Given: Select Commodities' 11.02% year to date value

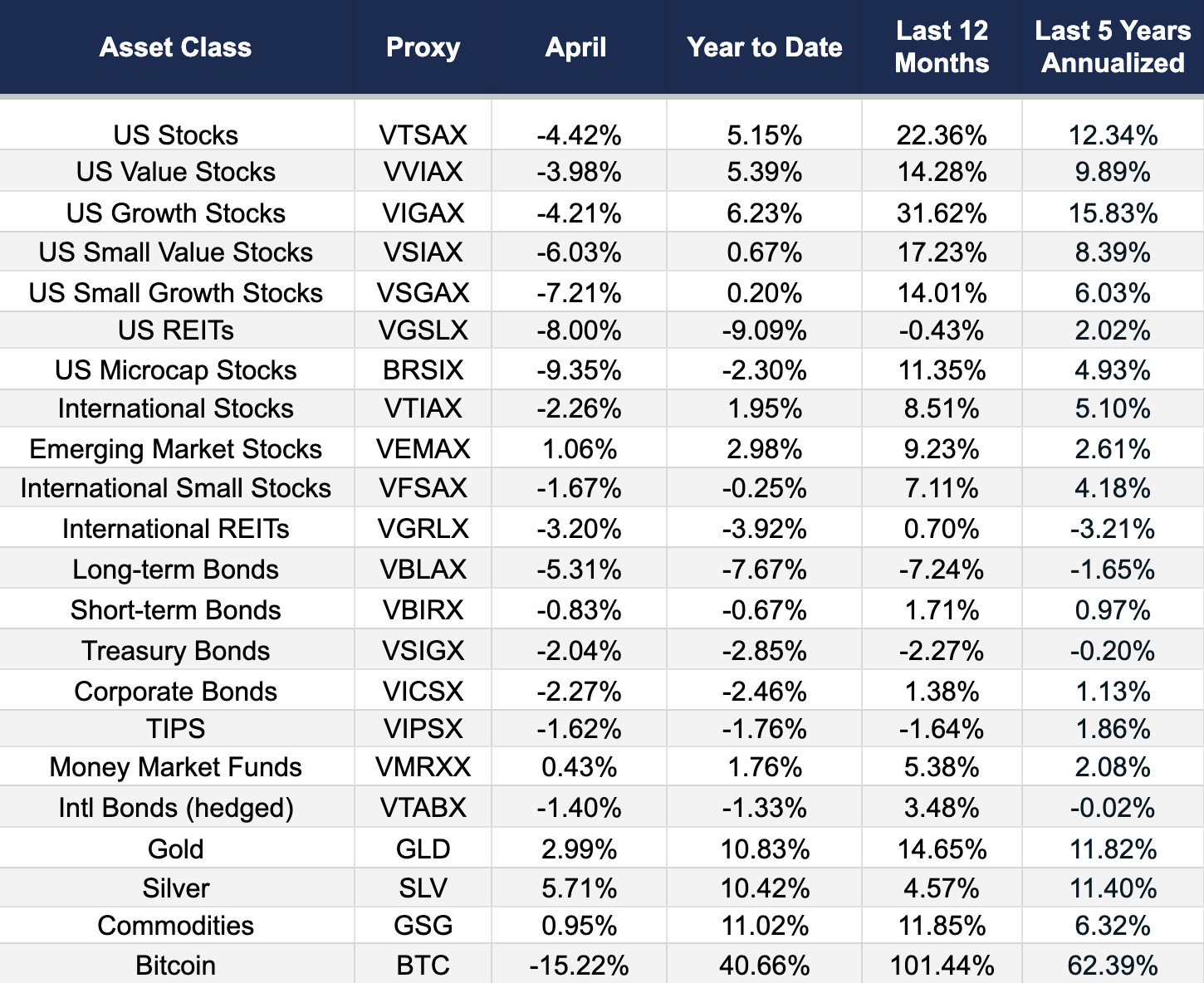Looking at the screenshot, I should pos(764,926).
